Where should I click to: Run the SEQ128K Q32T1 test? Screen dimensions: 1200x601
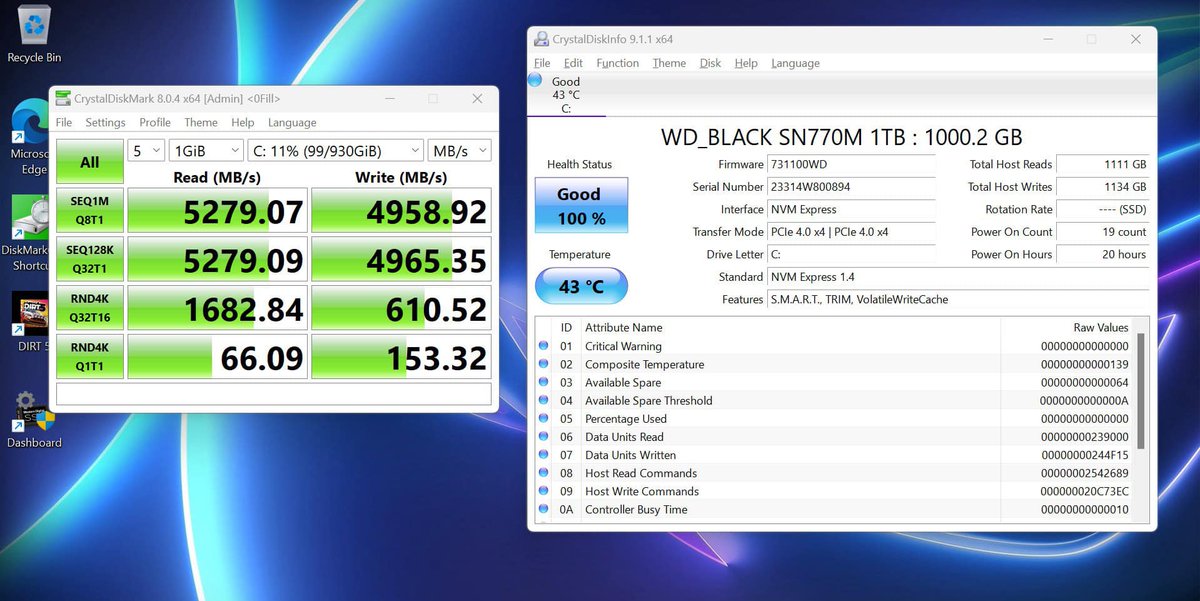point(90,260)
